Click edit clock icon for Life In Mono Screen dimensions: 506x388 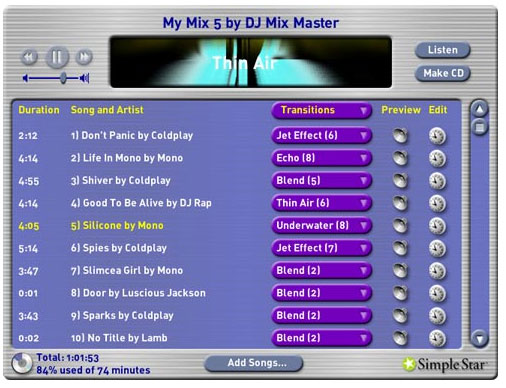(x=437, y=159)
